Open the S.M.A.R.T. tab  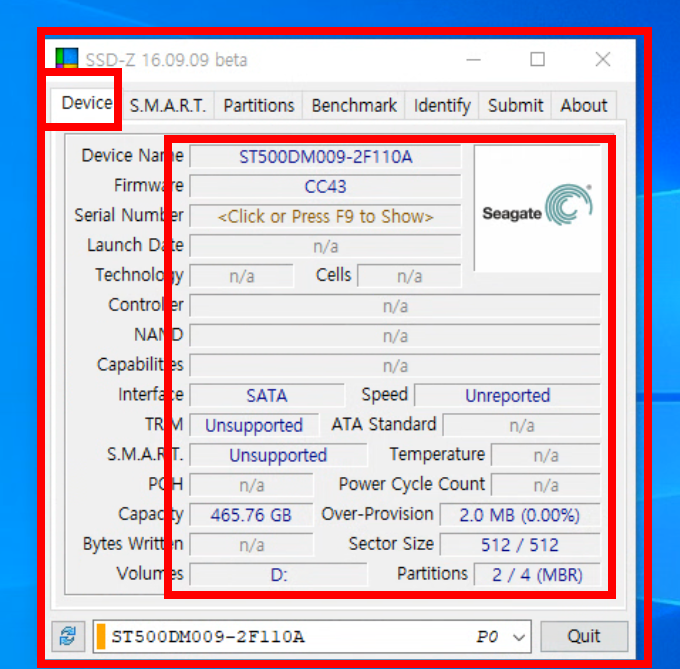click(x=168, y=105)
